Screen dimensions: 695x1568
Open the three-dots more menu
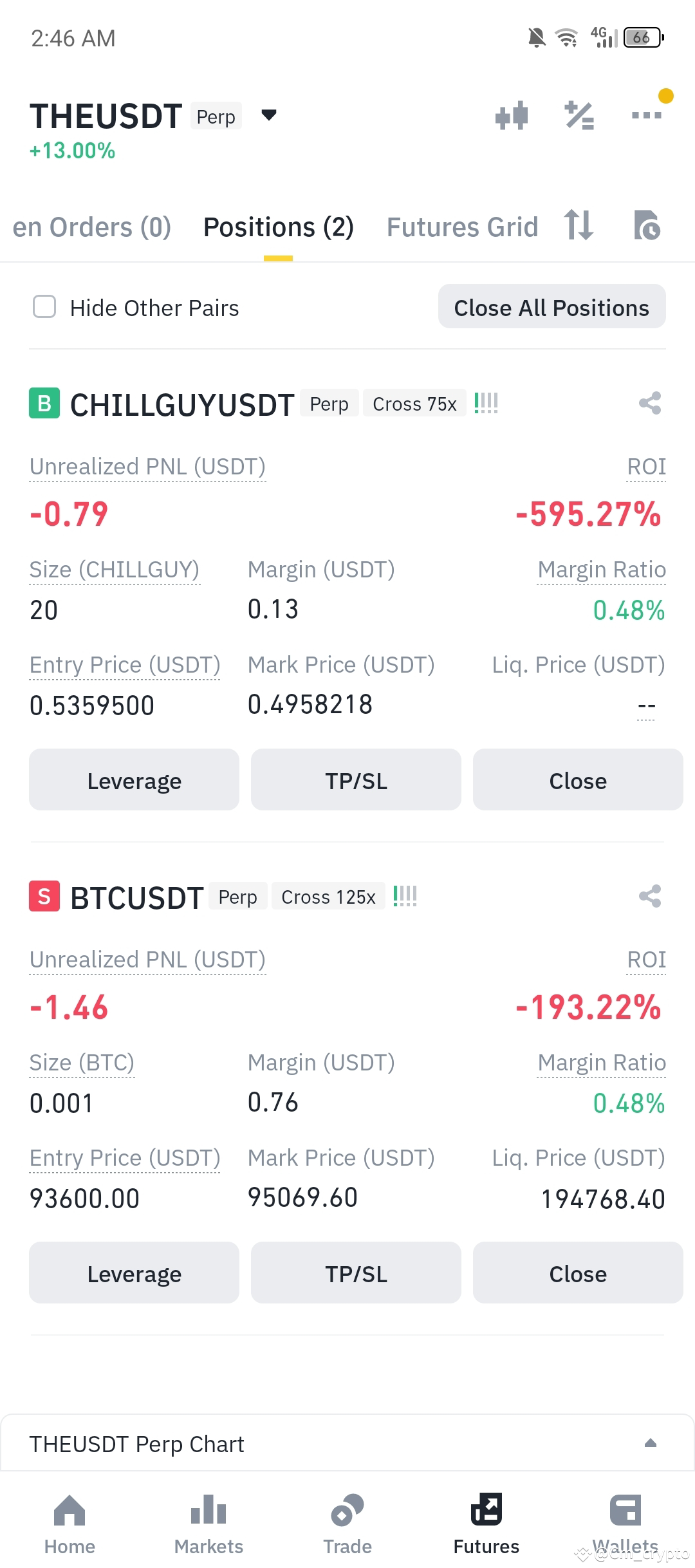[647, 115]
